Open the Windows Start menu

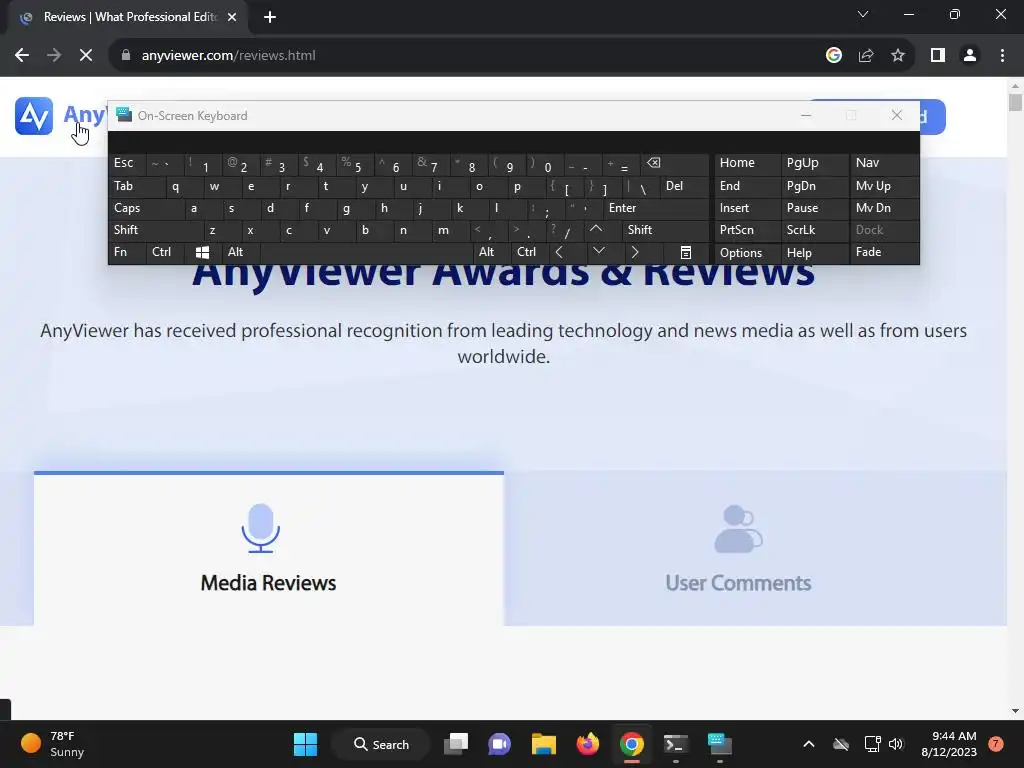(305, 744)
